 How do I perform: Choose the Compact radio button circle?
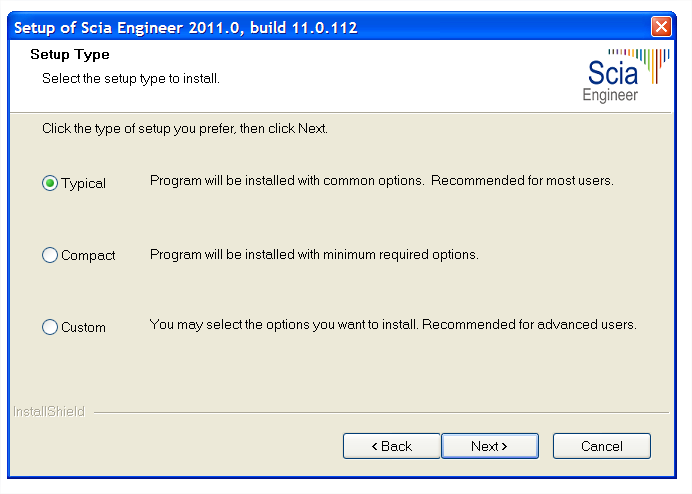(50, 255)
